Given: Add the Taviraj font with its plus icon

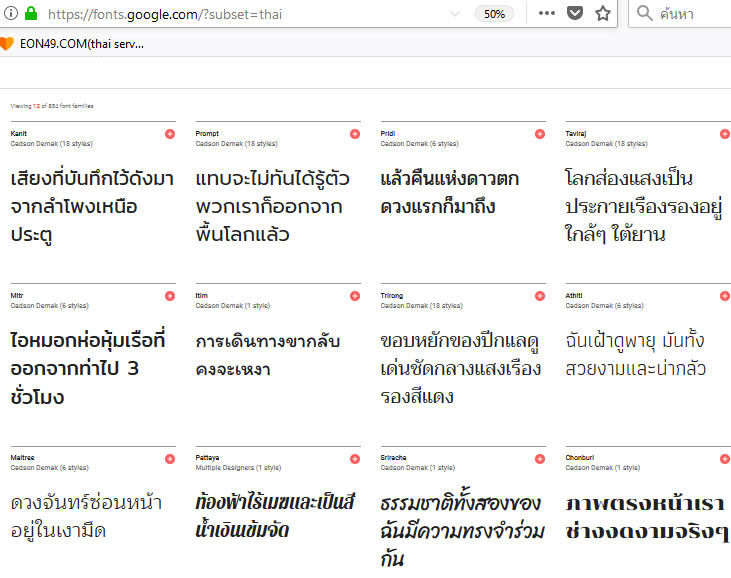Looking at the screenshot, I should click(725, 134).
